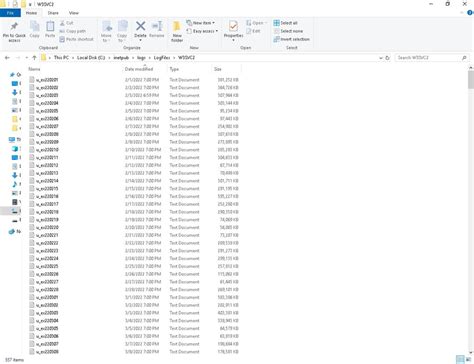474x364 pixels.
Task: Switch to large icons view toggle
Action: [468, 359]
